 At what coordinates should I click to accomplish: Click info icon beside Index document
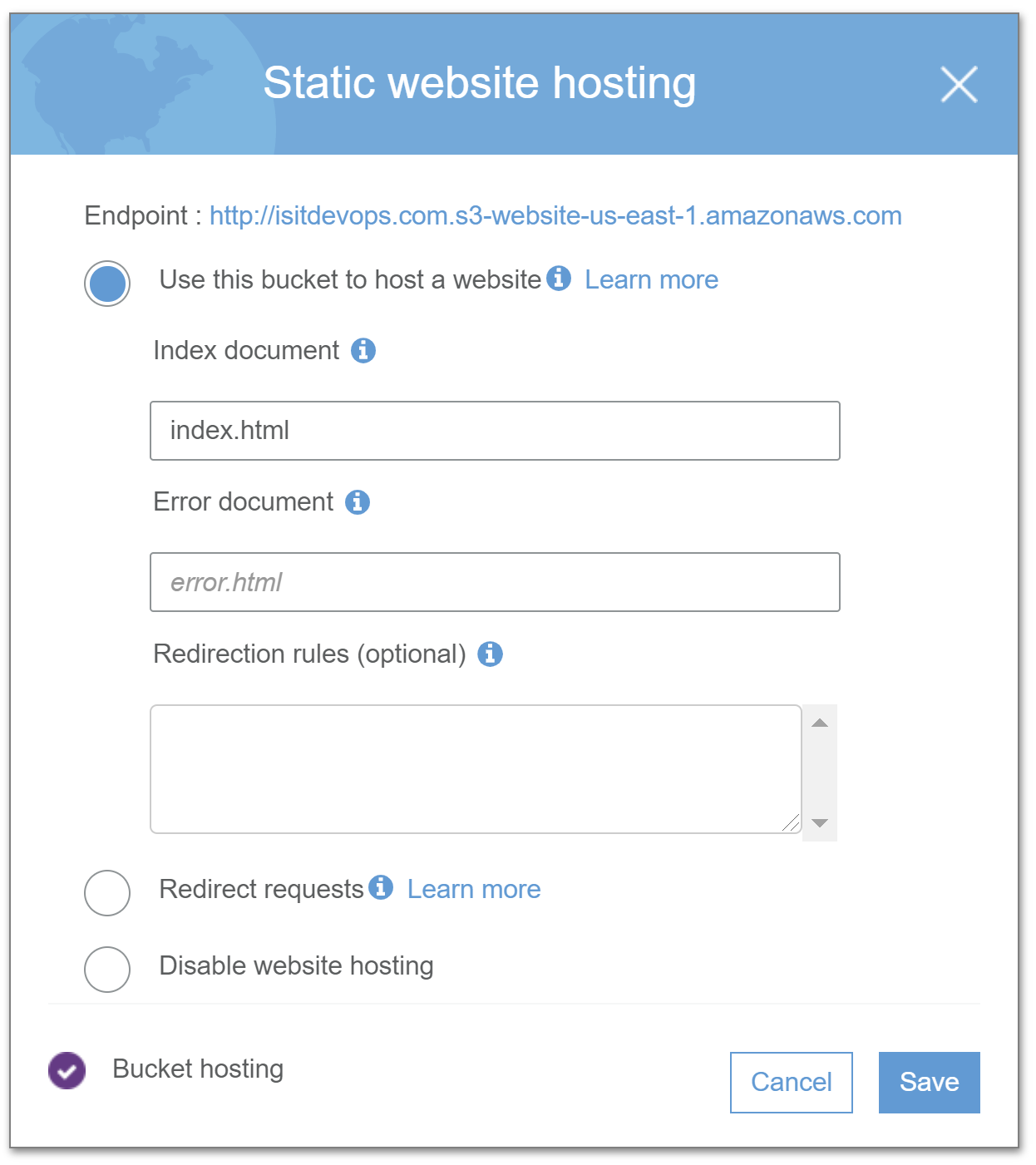coord(363,351)
